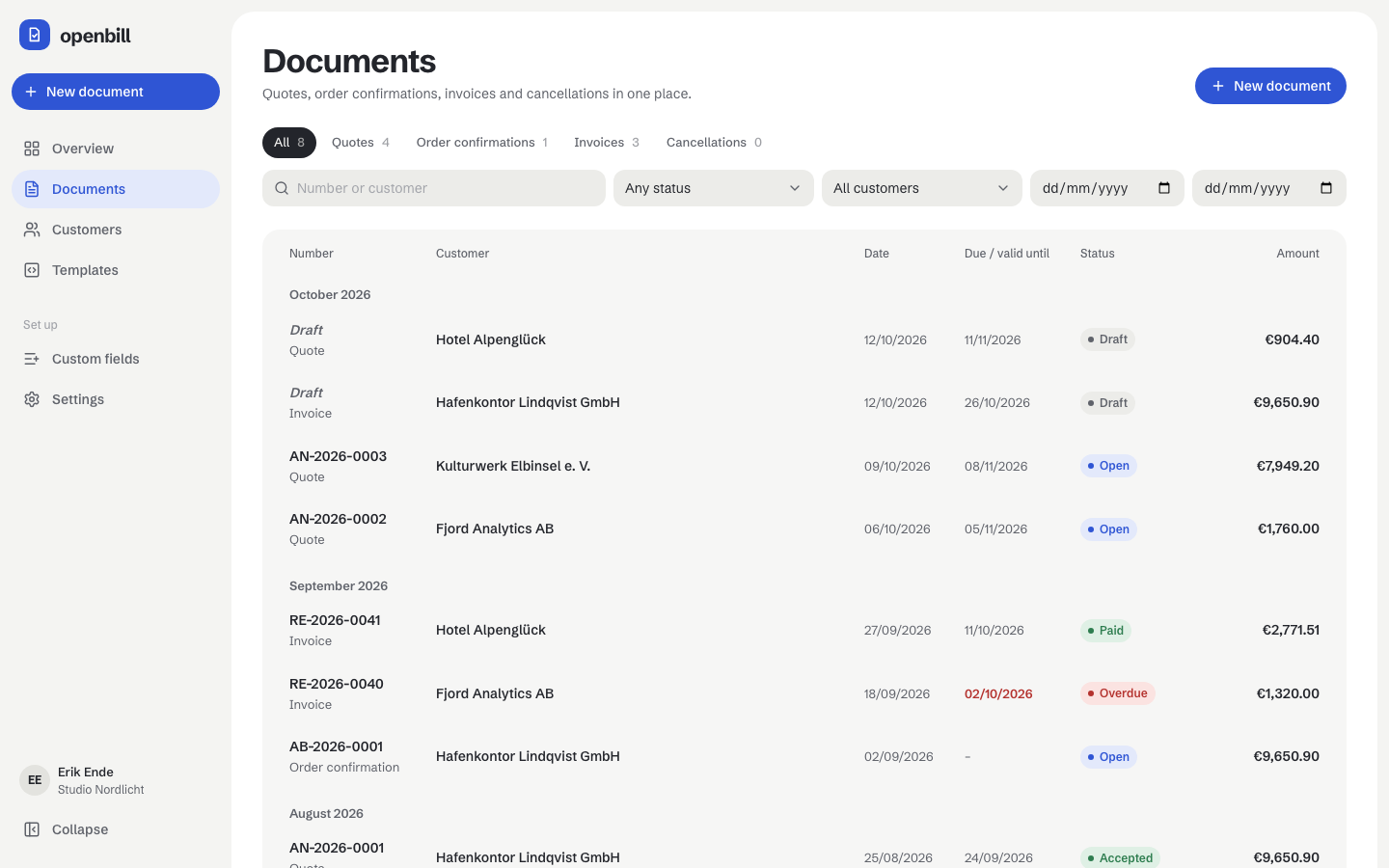Click the Customer column header
Screen dimensions: 1389x868
pyautogui.click(x=462, y=254)
